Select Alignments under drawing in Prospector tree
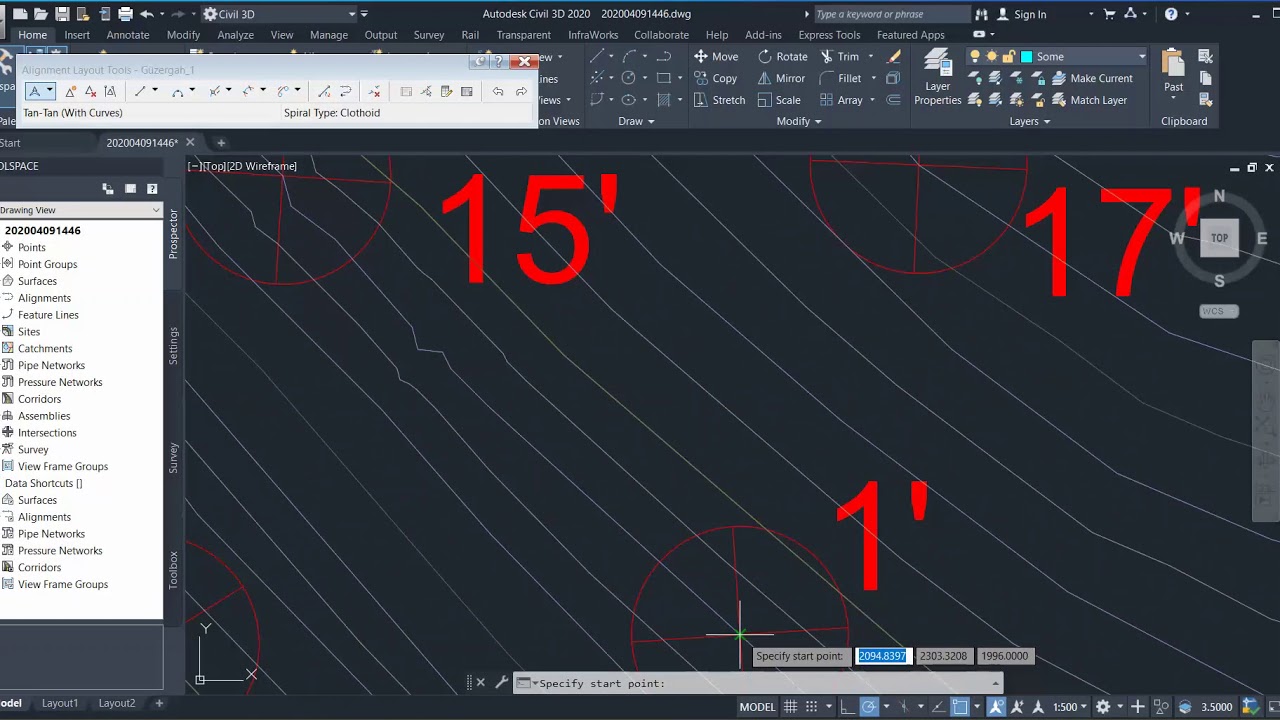Viewport: 1280px width, 720px height. [x=44, y=298]
